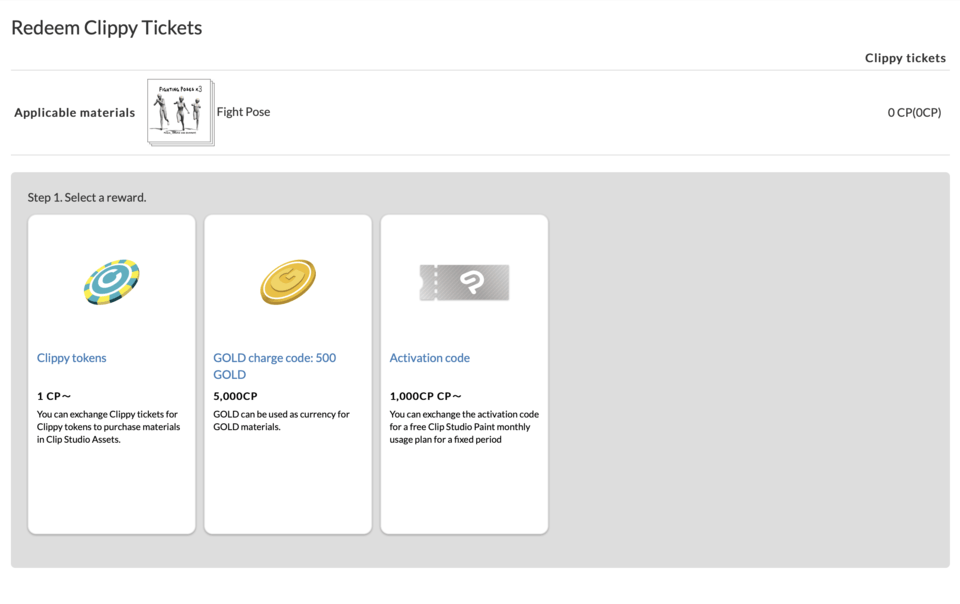This screenshot has width=960, height=604.
Task: Open the Clippy tokens reward link
Action: click(72, 358)
